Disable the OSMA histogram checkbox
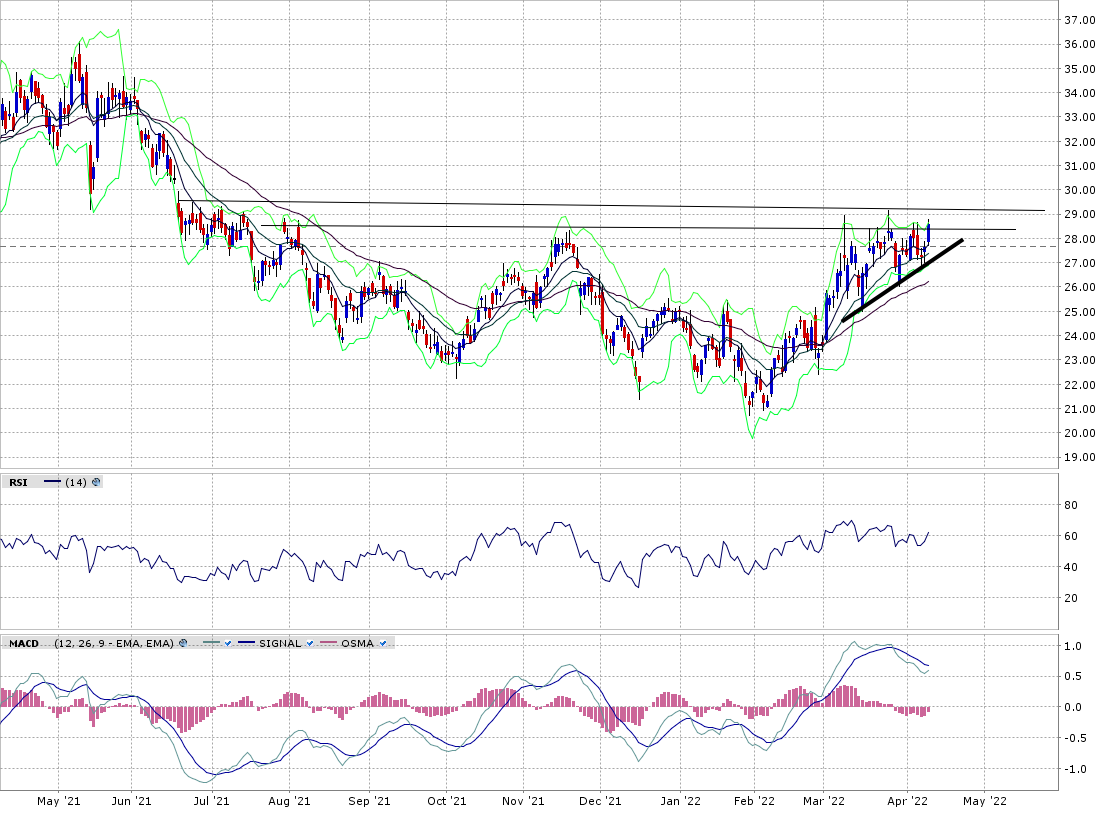Image resolution: width=1104 pixels, height=815 pixels. (x=382, y=643)
